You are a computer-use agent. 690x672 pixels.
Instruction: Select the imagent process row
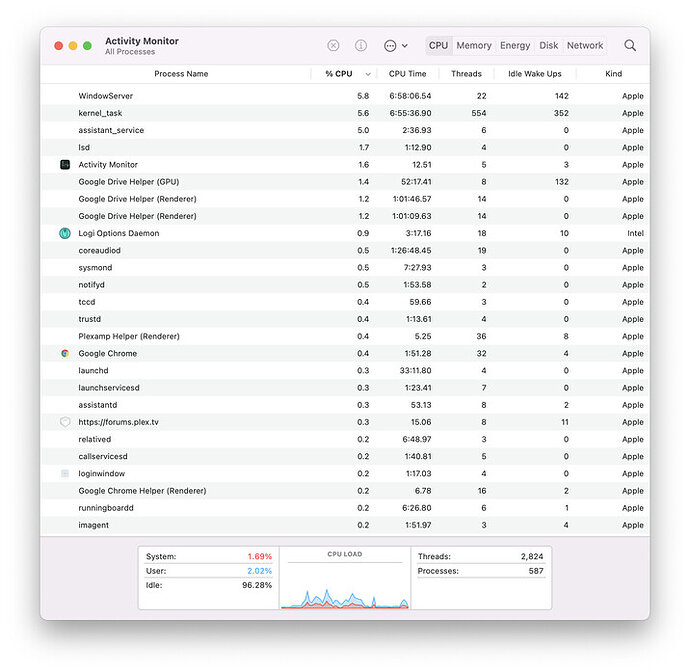click(x=345, y=525)
